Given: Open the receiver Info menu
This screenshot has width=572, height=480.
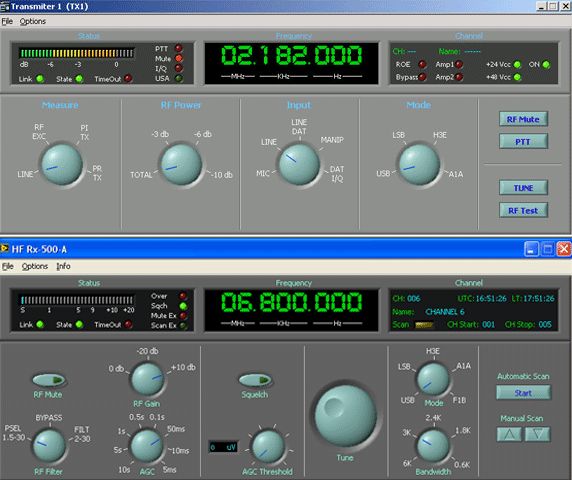Looking at the screenshot, I should [x=63, y=266].
